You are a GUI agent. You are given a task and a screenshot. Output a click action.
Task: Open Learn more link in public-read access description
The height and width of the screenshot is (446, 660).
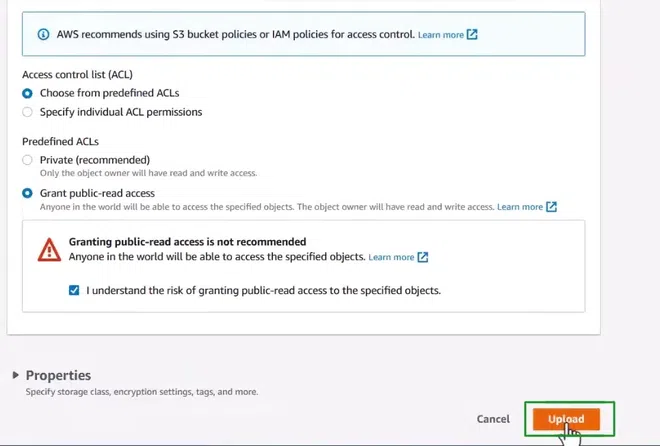click(x=519, y=207)
